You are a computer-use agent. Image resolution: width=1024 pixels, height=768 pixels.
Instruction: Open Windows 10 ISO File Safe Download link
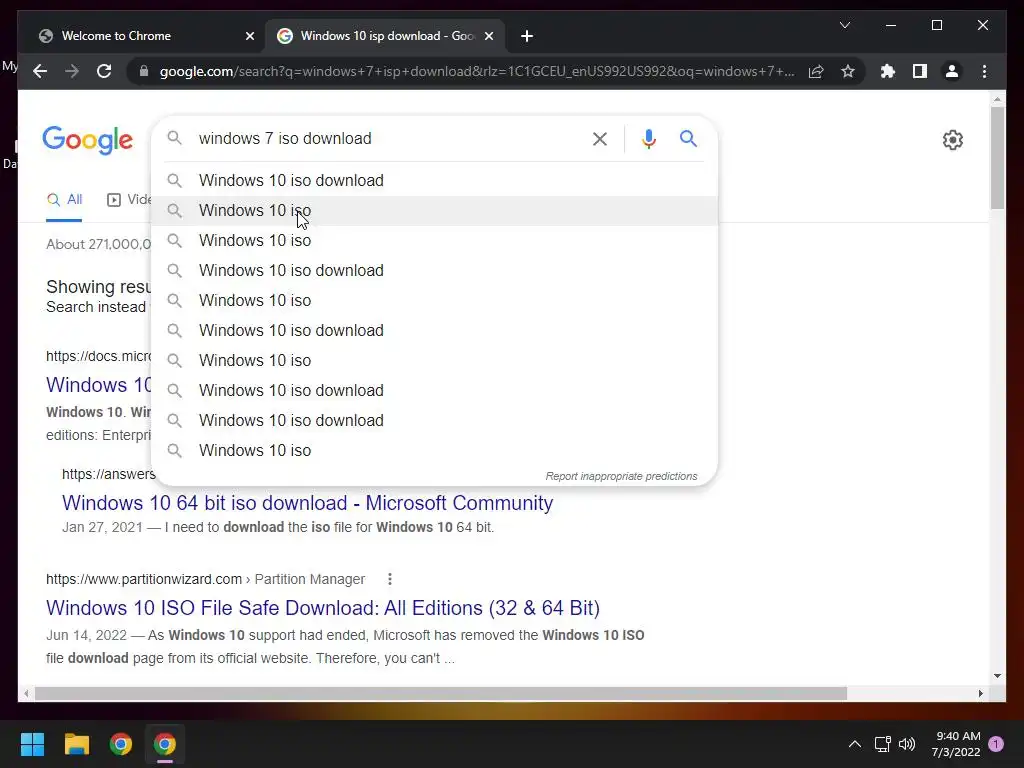click(323, 608)
